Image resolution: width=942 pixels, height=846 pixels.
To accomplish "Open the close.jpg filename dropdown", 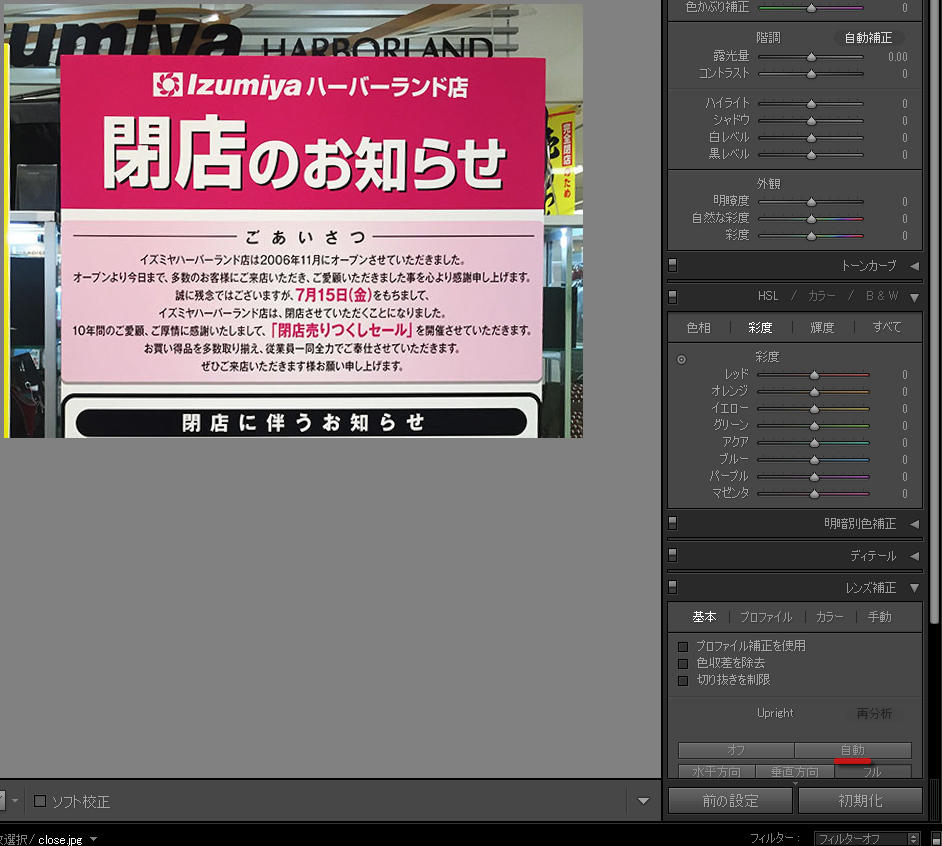I will pos(93,839).
